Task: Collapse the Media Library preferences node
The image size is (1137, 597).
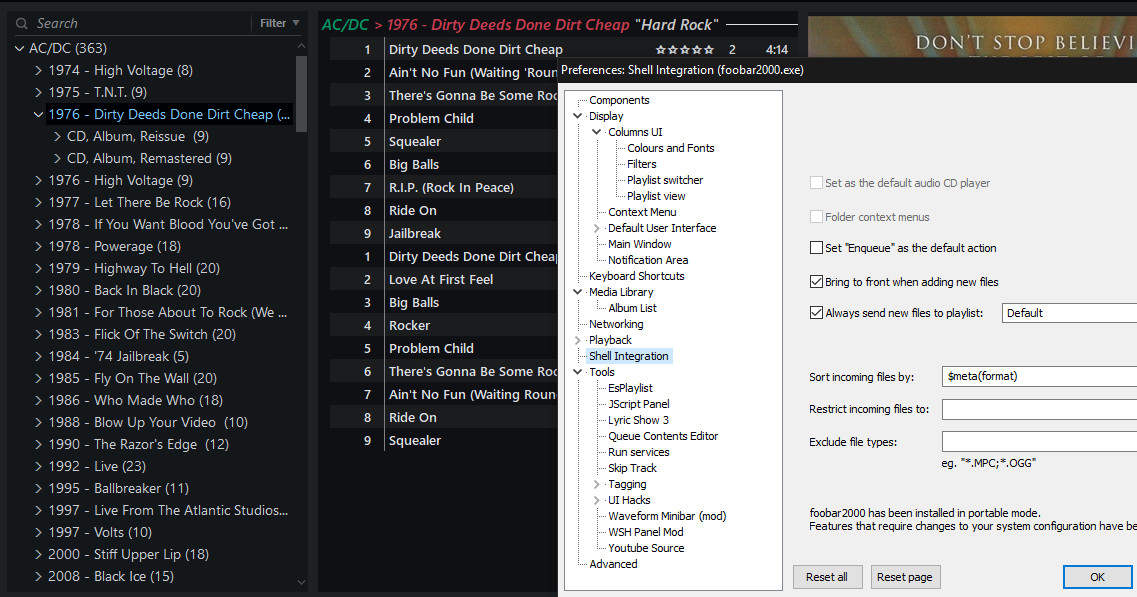Action: pyautogui.click(x=578, y=292)
